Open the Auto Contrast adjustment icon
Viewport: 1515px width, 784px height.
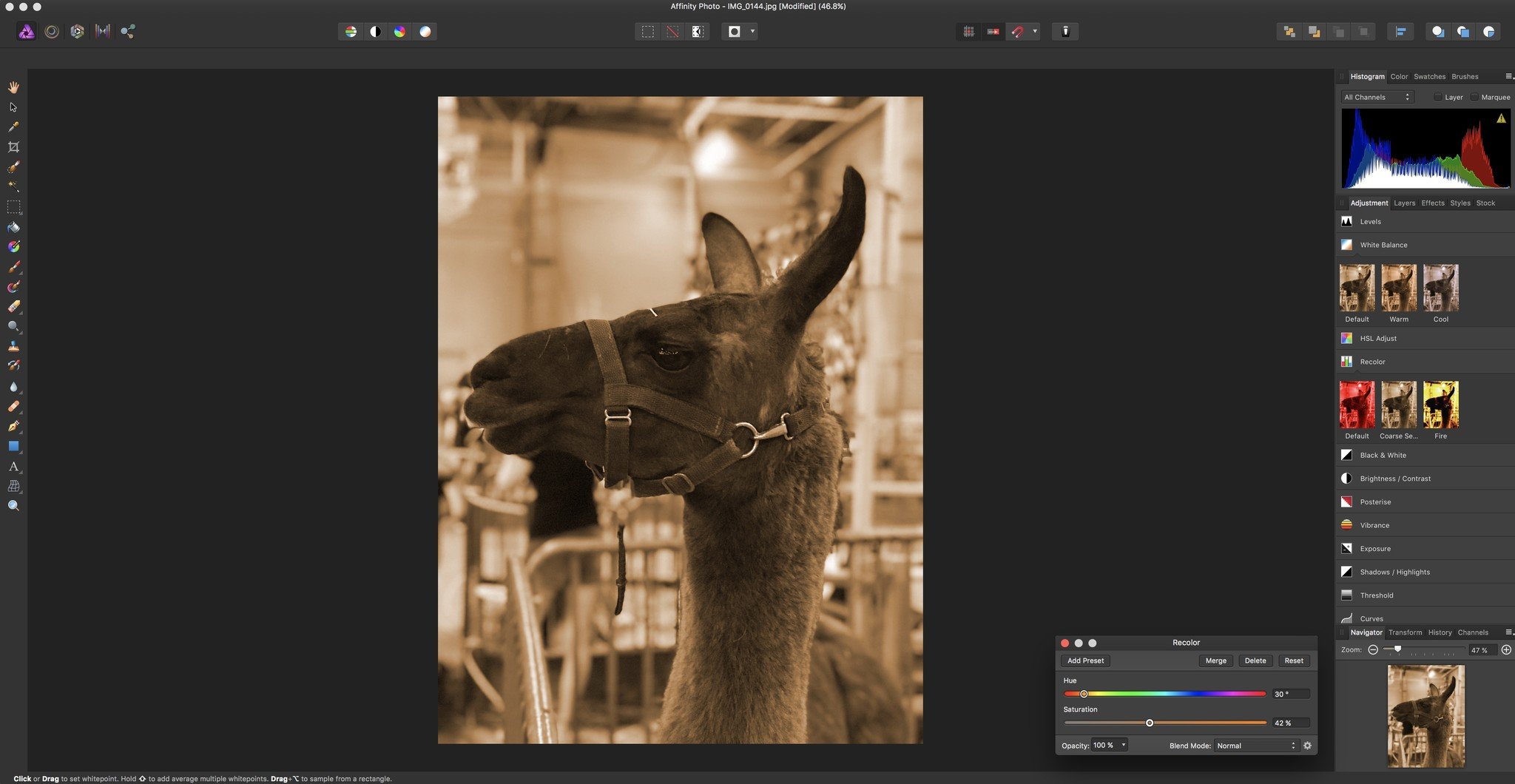coord(376,31)
